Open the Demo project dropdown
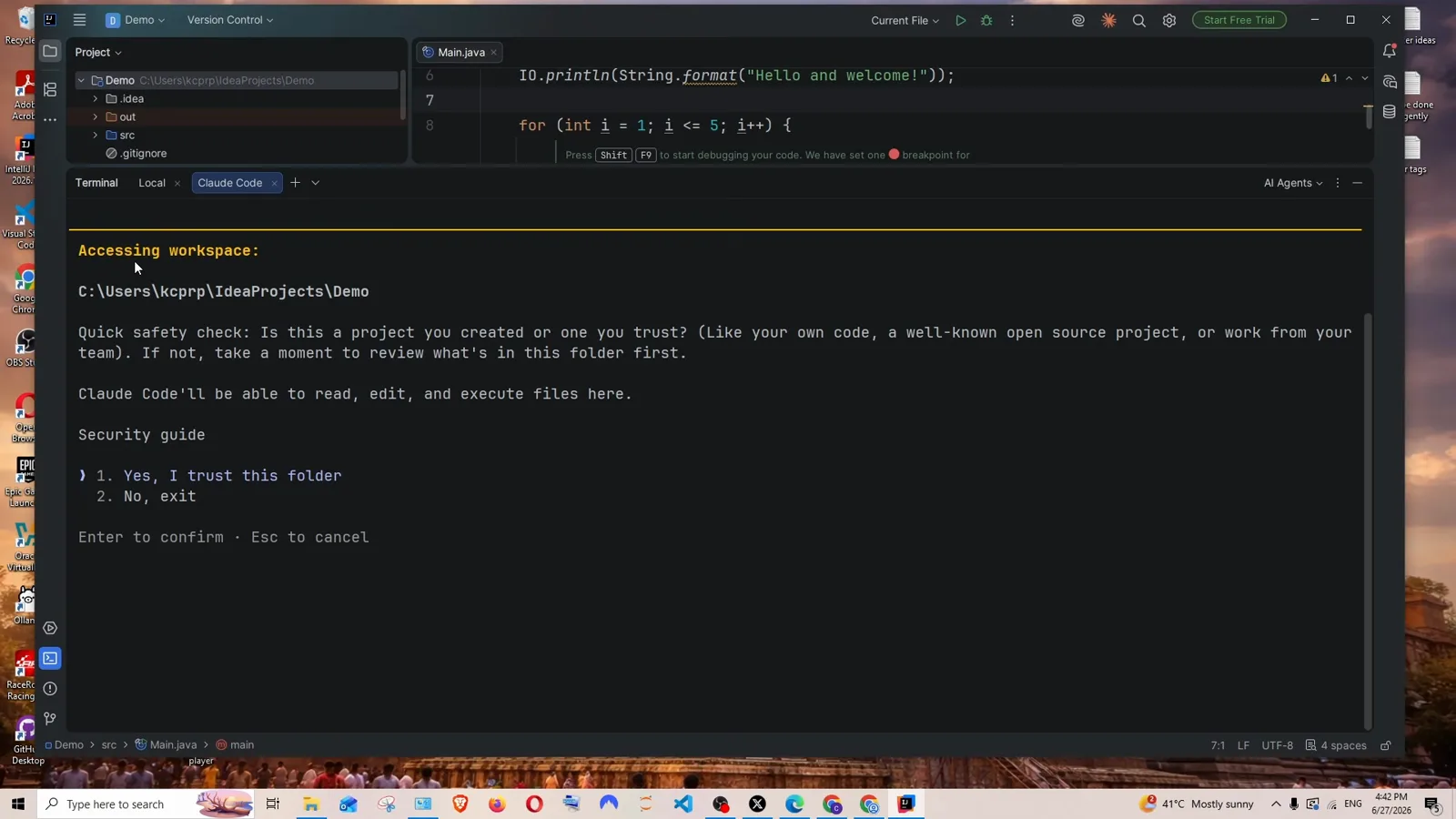 tap(136, 20)
